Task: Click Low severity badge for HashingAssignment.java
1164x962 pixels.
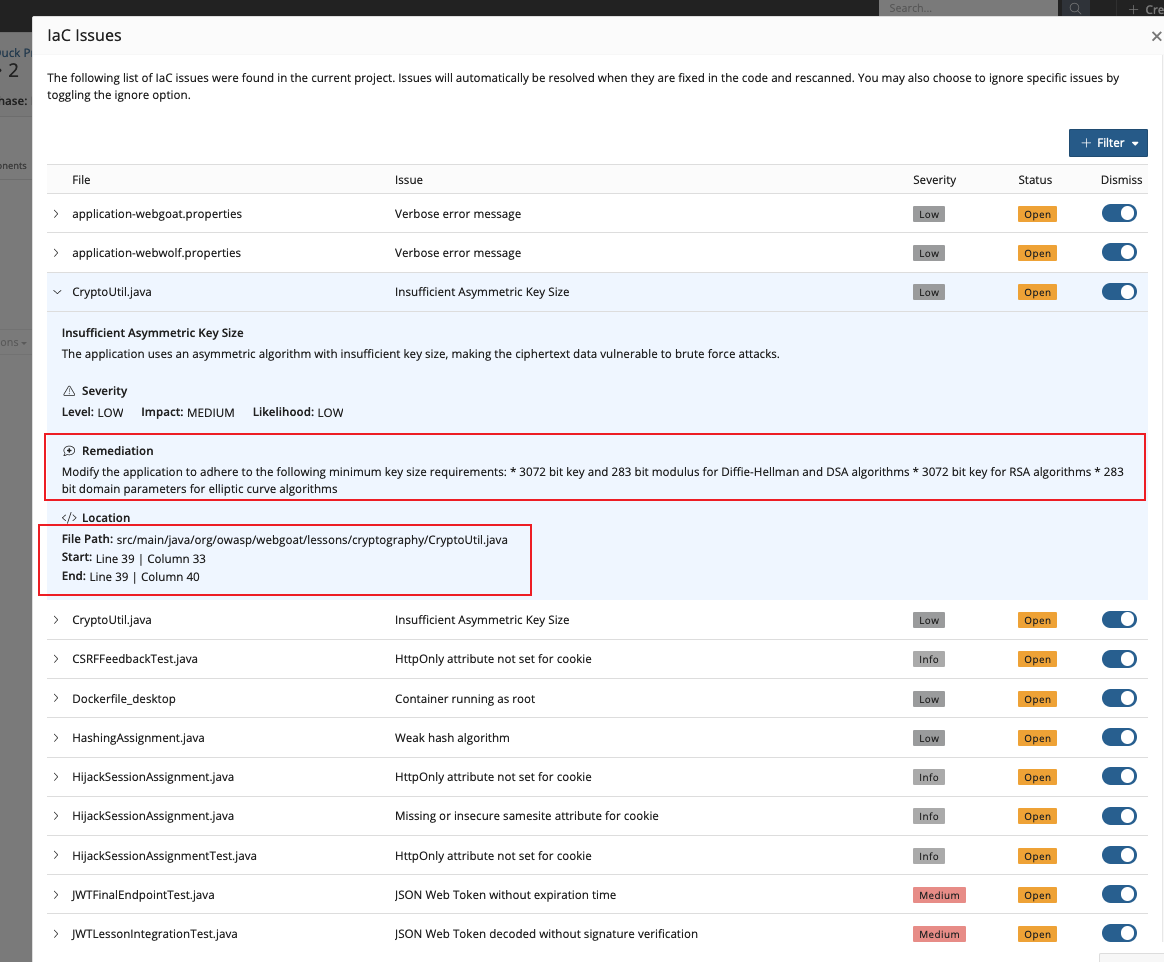Action: [x=929, y=739]
